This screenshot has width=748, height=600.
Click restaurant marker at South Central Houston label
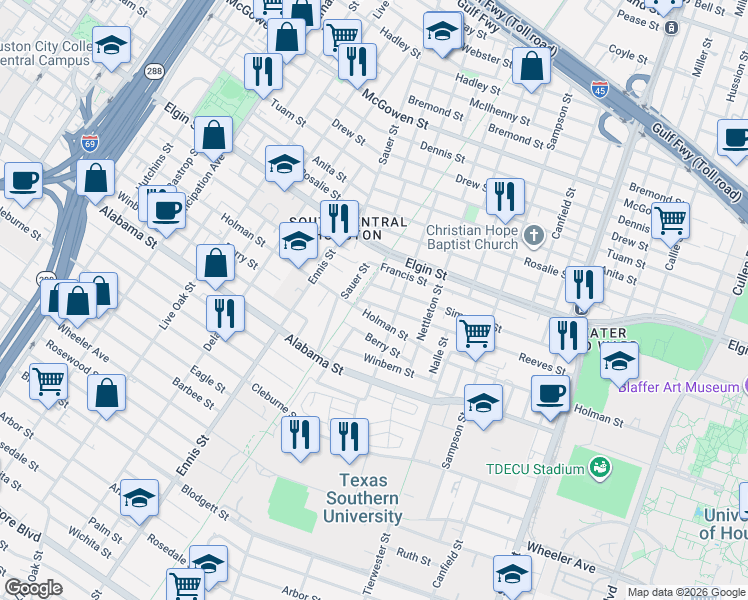click(x=339, y=221)
